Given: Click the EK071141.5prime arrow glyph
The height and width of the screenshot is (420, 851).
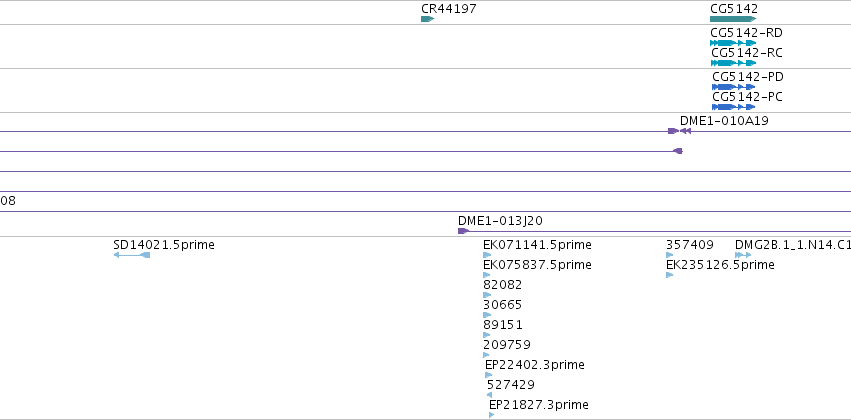Looking at the screenshot, I should [x=487, y=255].
